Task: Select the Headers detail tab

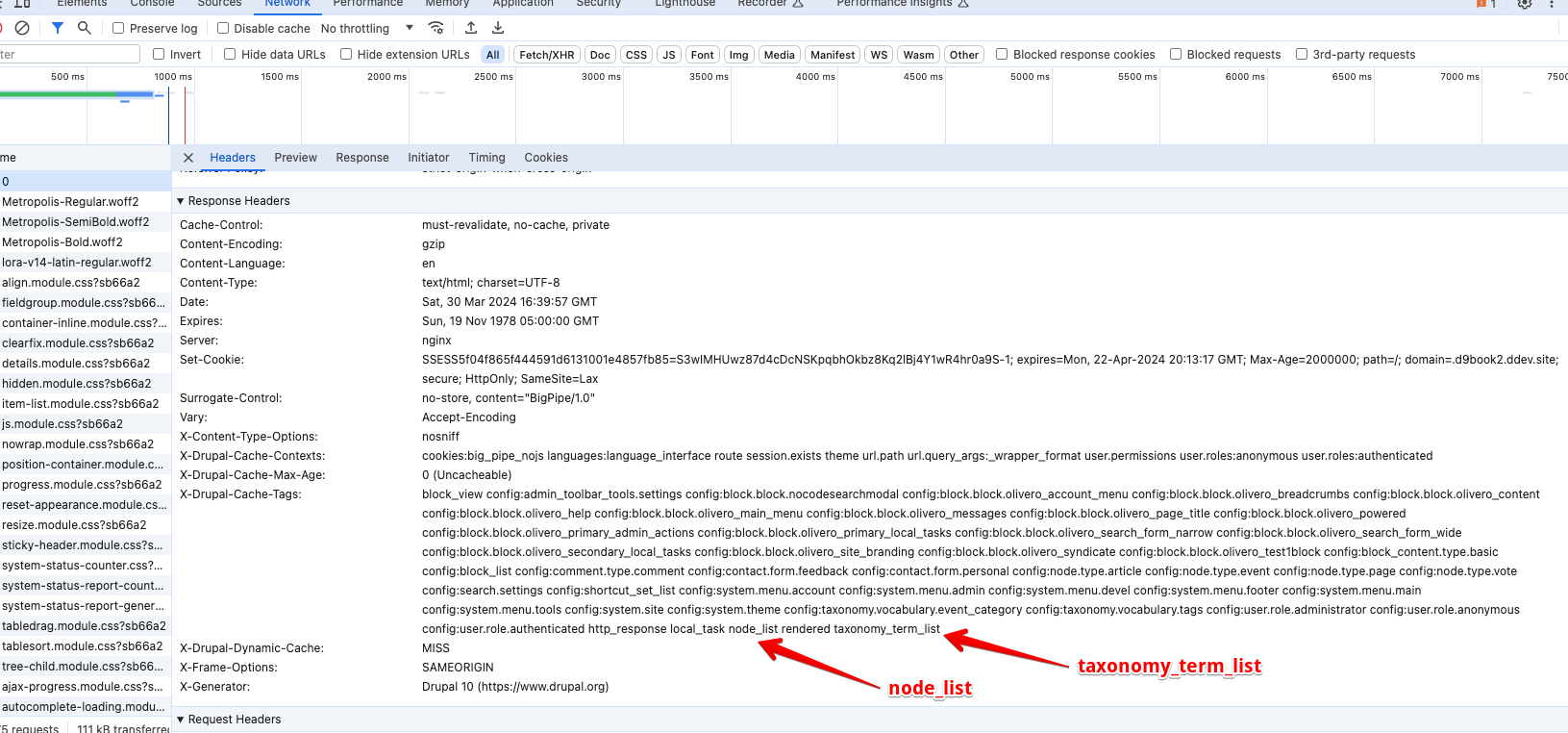Action: (x=233, y=158)
